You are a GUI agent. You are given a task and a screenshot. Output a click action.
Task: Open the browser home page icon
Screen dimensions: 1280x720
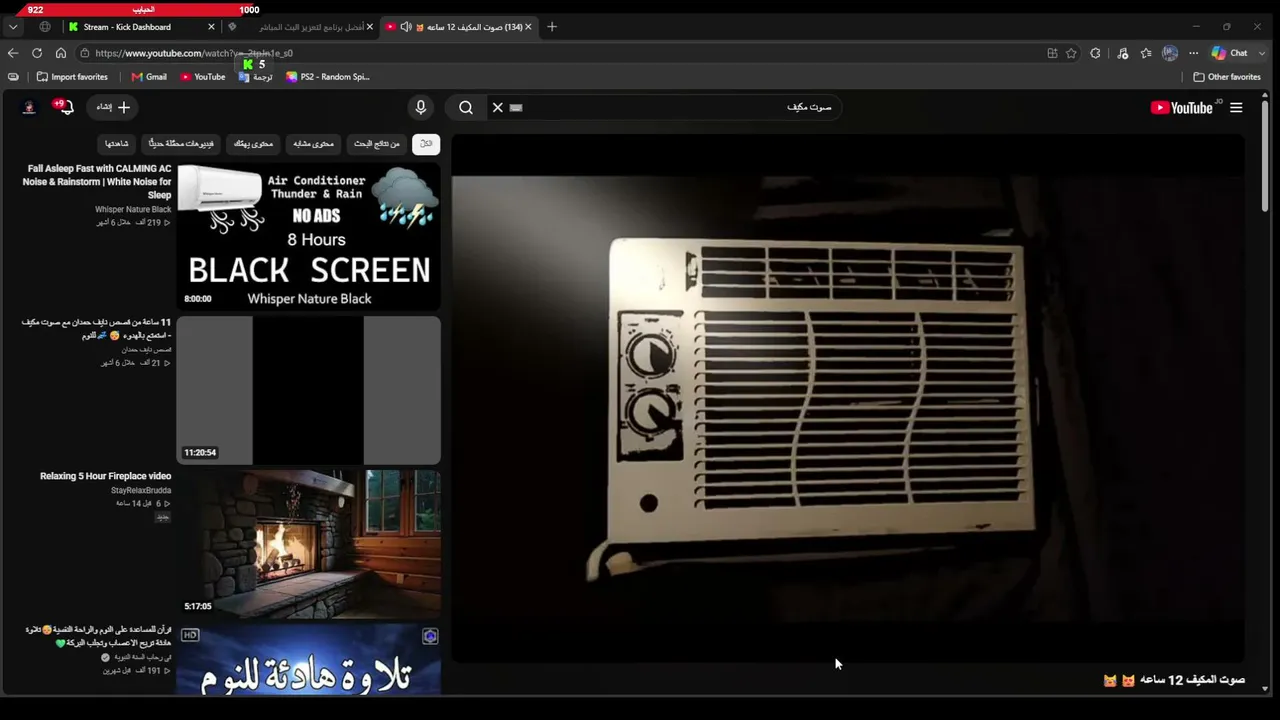pos(61,53)
